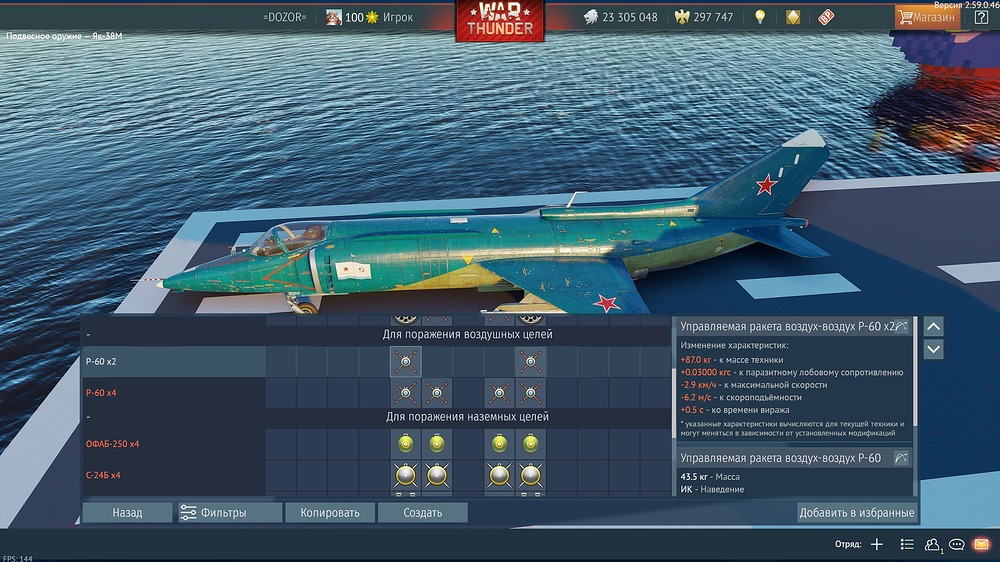Select inner-left rocket in С-24Б x4 row
Image resolution: width=1000 pixels, height=562 pixels.
click(x=437, y=476)
